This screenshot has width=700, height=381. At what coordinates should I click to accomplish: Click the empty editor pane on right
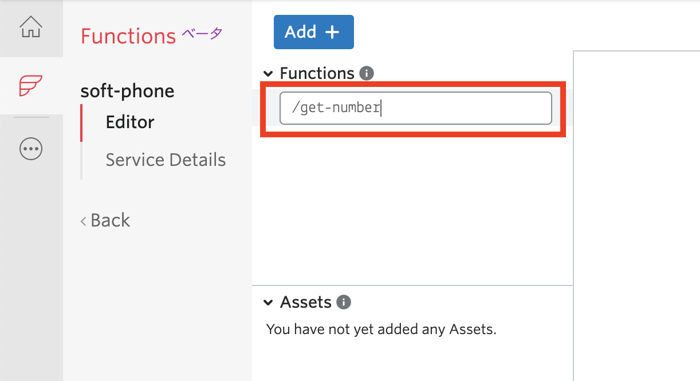tap(637, 216)
